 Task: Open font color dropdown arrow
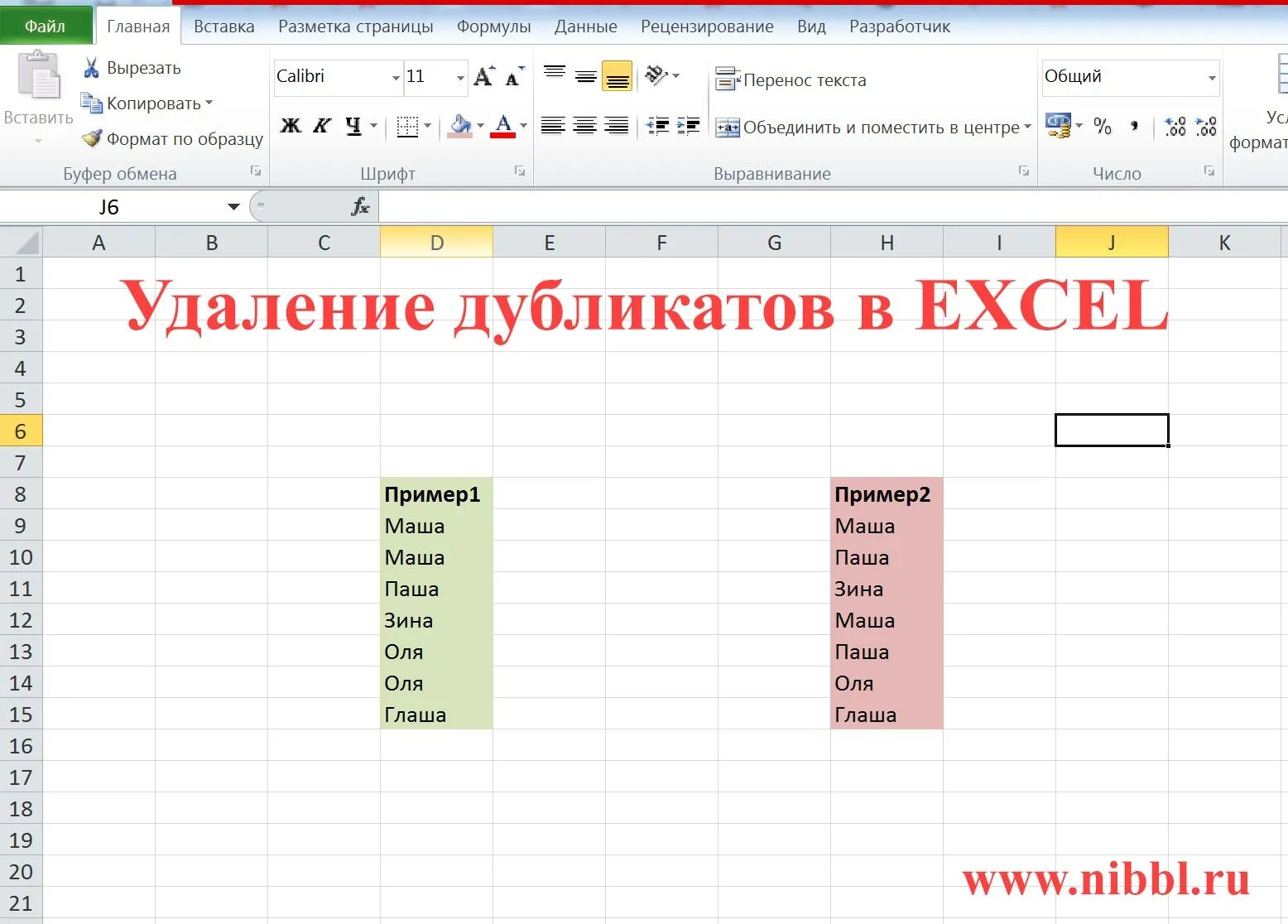point(523,126)
